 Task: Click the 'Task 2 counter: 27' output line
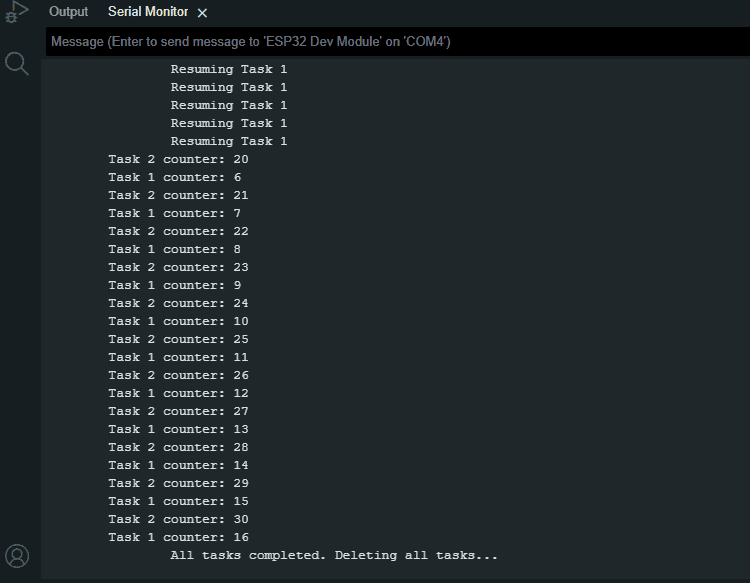tap(178, 411)
